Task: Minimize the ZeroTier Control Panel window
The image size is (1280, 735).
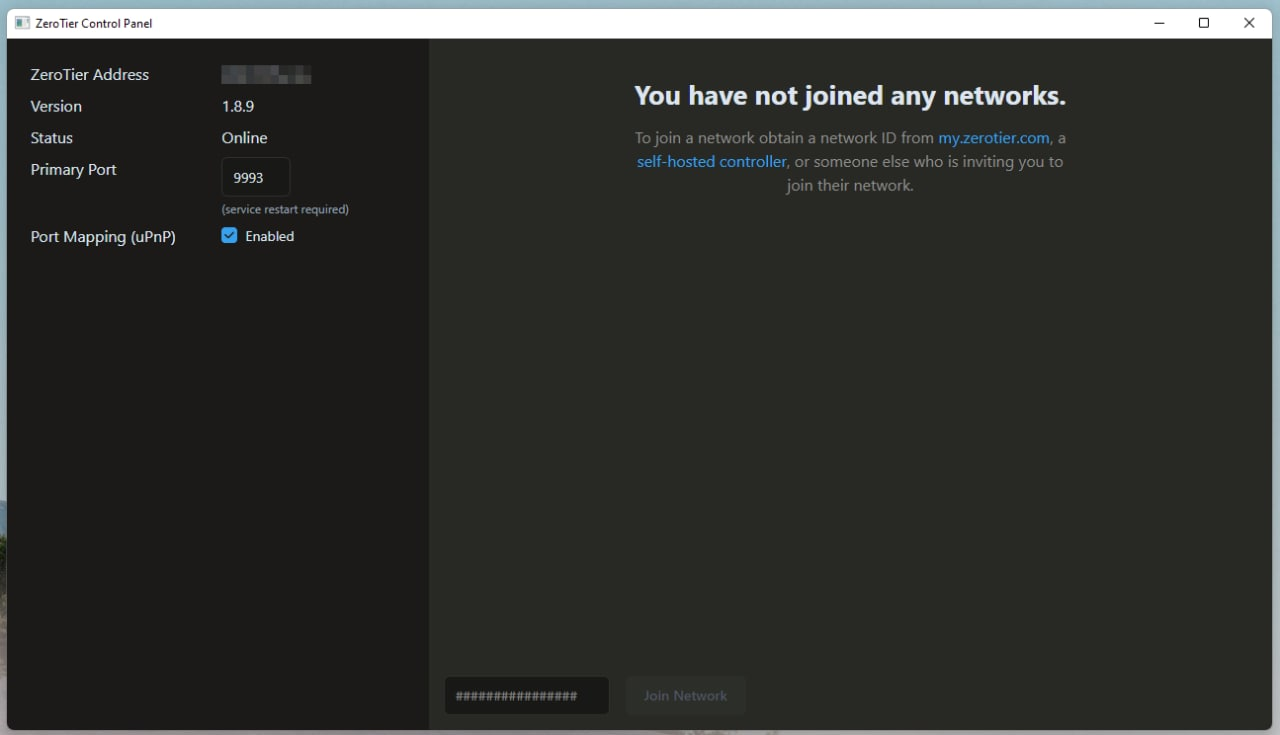Action: (x=1159, y=23)
